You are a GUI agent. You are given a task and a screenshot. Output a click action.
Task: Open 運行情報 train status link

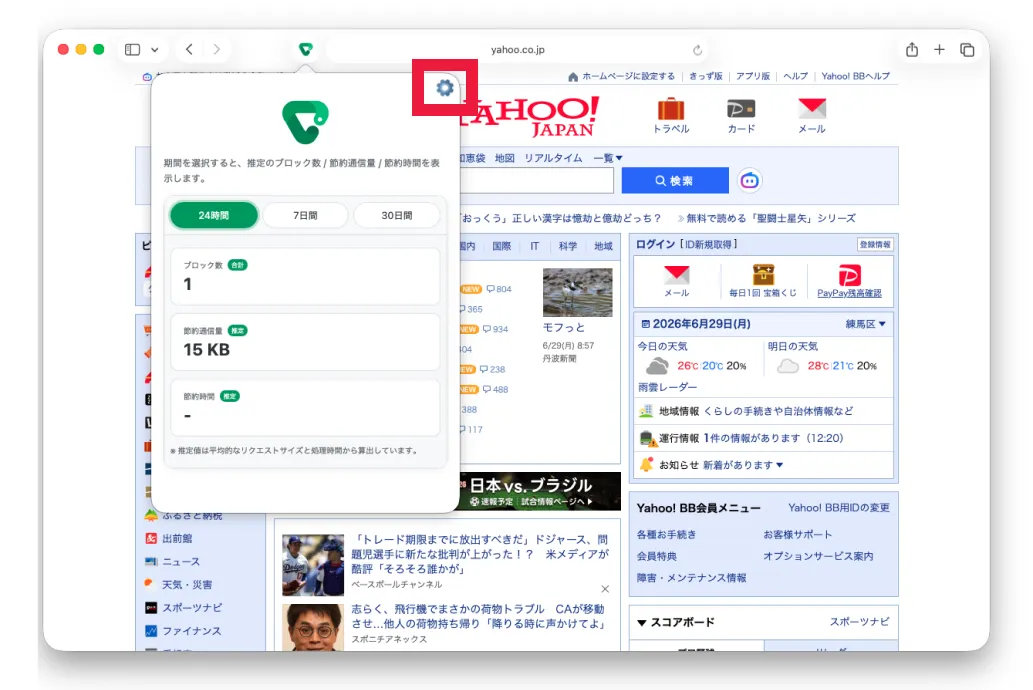[x=679, y=438]
